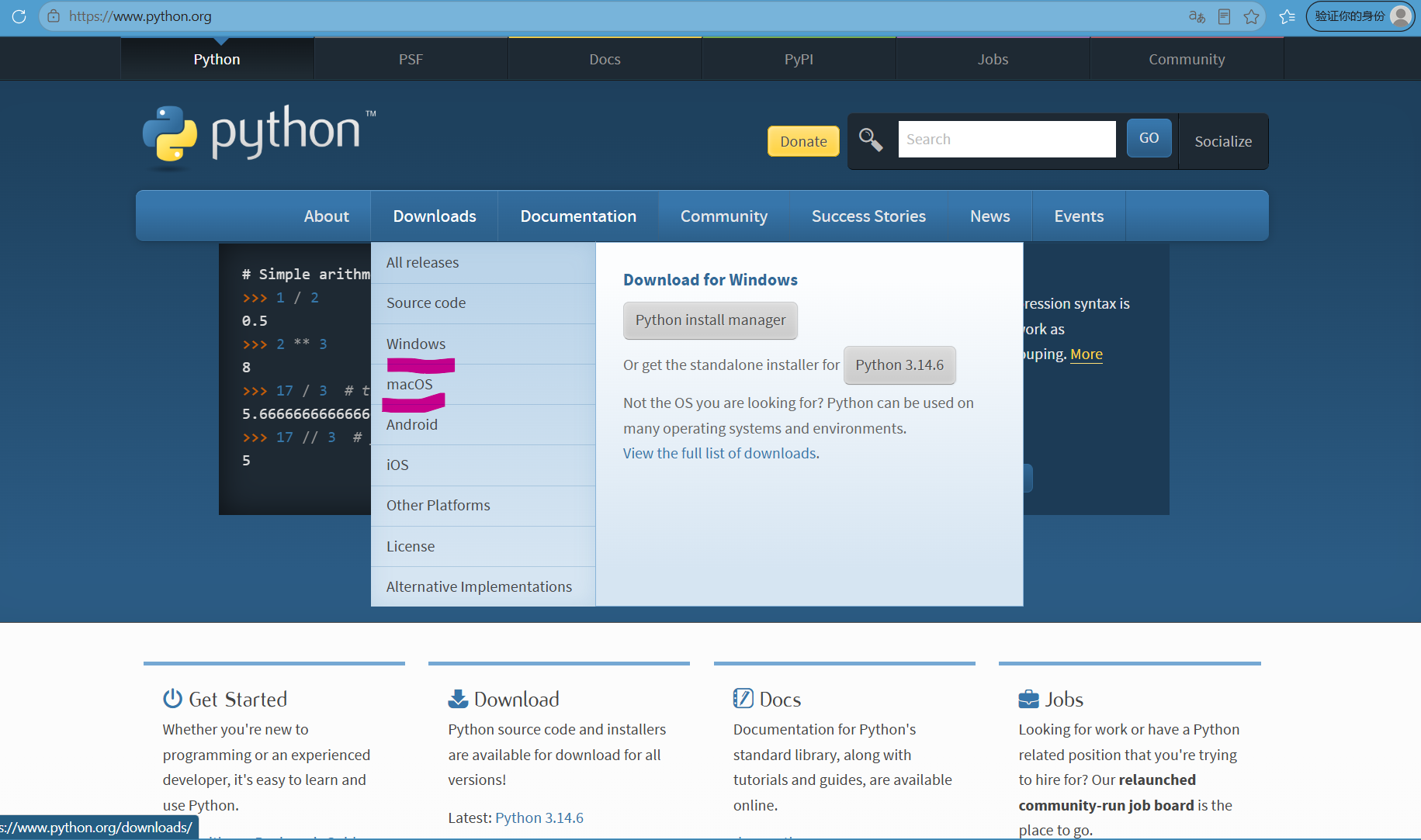Click '# Simple arithm' code comment line
Viewport: 1421px width, 840px height.
(306, 274)
